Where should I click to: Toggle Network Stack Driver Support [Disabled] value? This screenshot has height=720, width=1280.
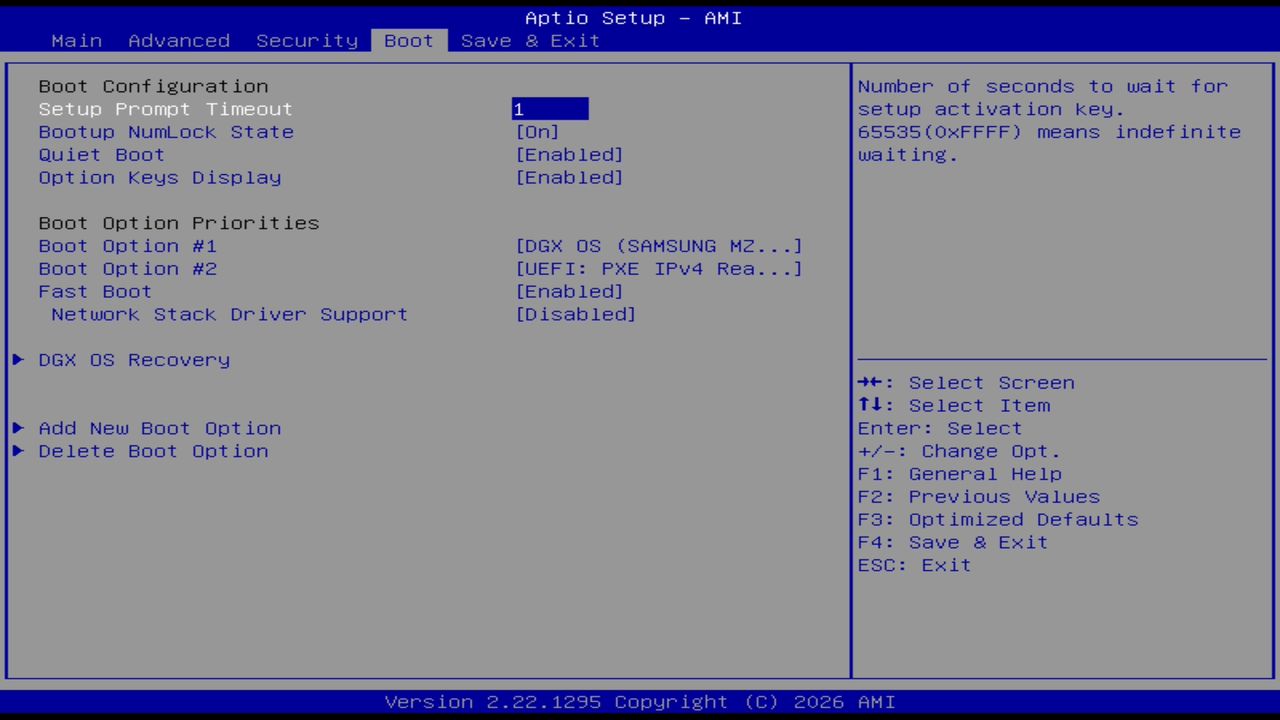pos(576,315)
